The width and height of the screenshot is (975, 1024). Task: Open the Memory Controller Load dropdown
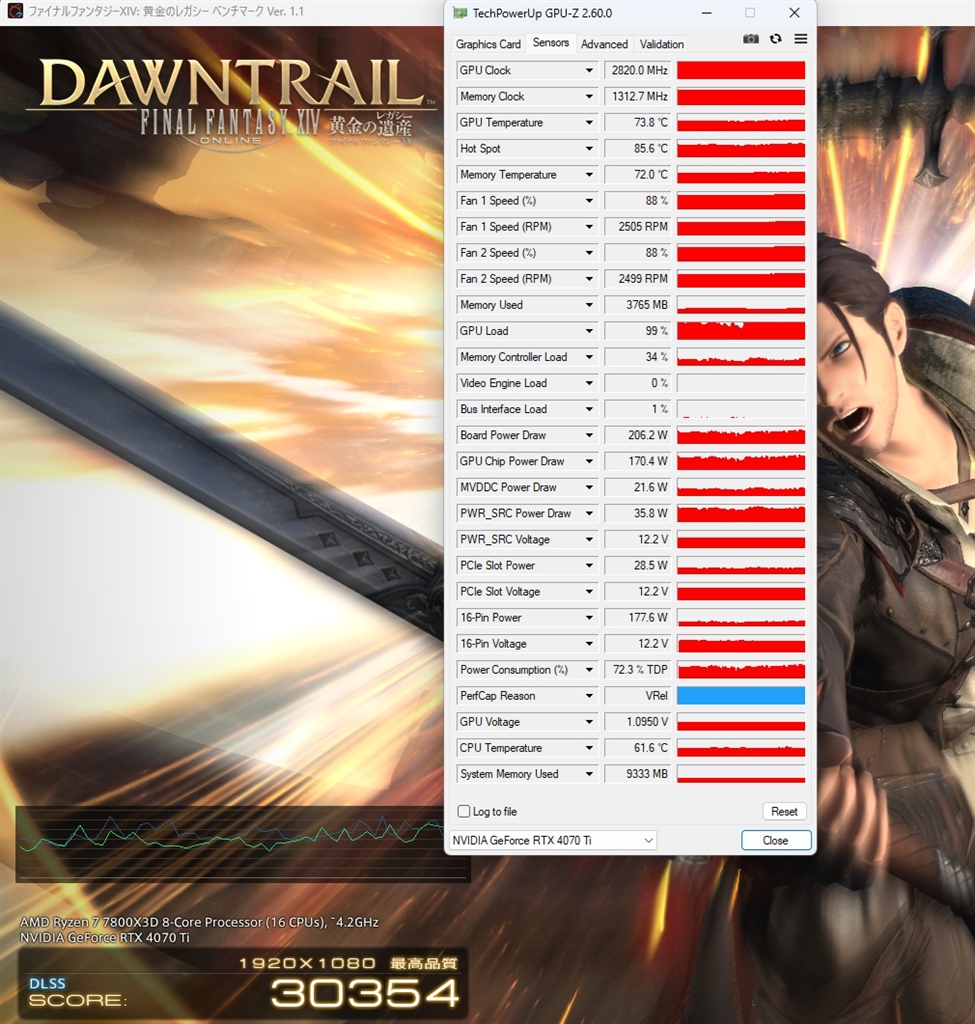[589, 357]
